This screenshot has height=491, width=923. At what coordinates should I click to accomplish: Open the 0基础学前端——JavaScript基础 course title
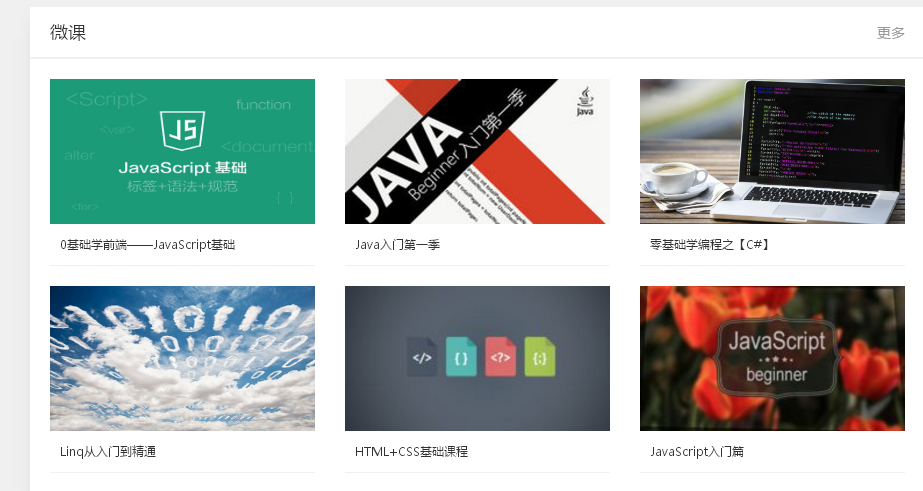tap(148, 244)
